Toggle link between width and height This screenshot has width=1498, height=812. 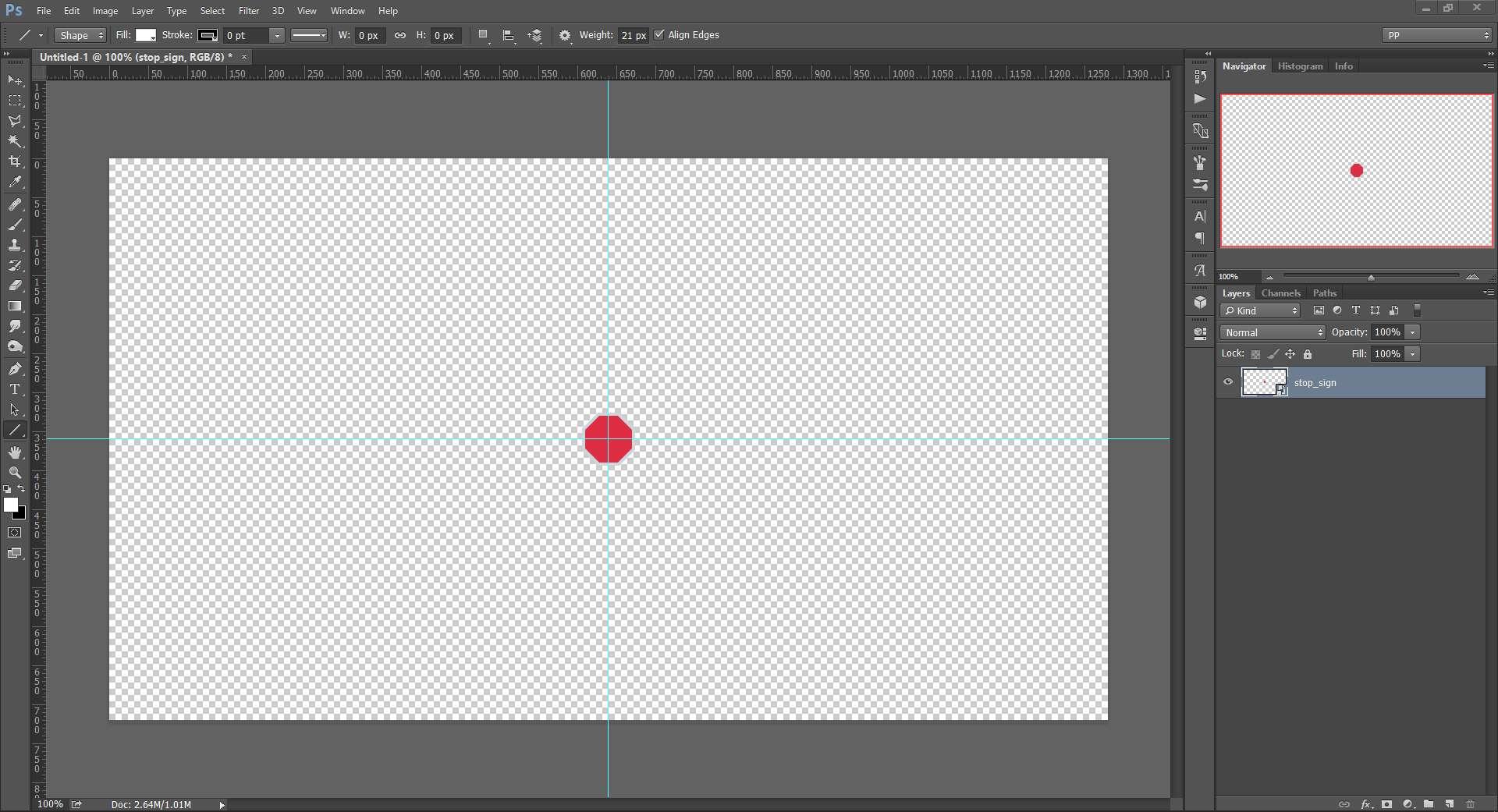400,35
